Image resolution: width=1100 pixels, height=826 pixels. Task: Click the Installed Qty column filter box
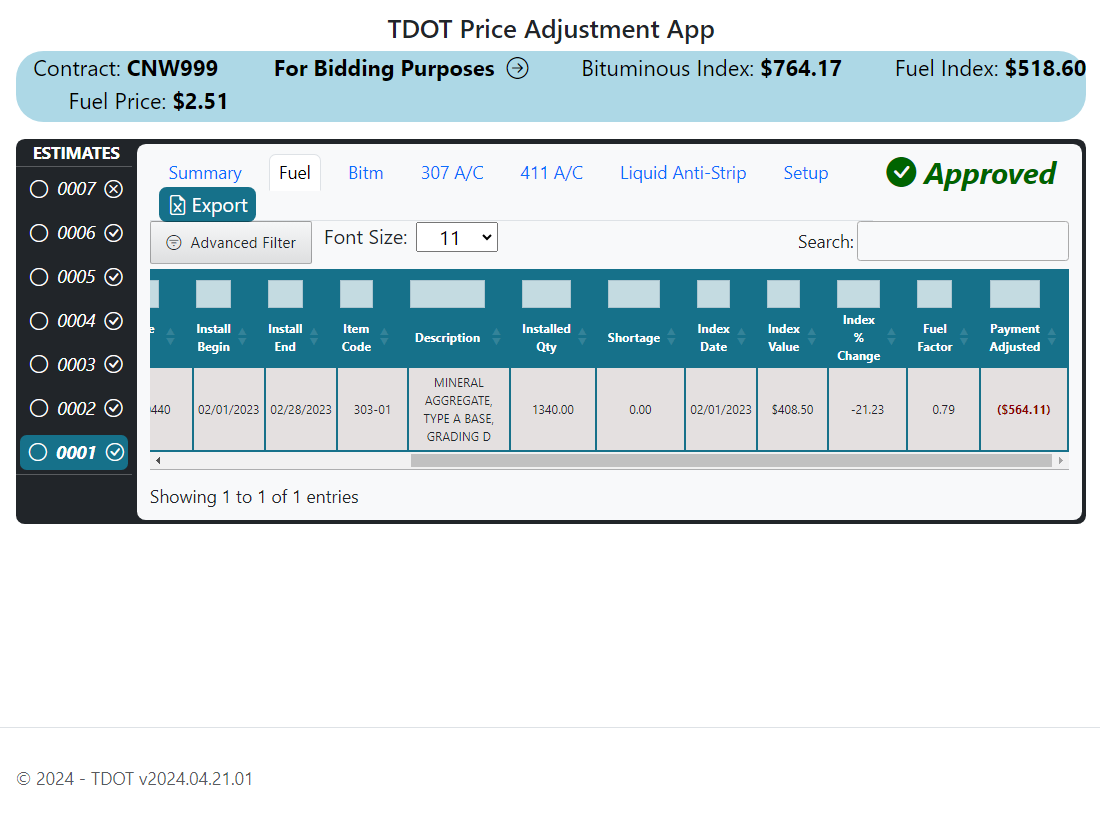[546, 294]
